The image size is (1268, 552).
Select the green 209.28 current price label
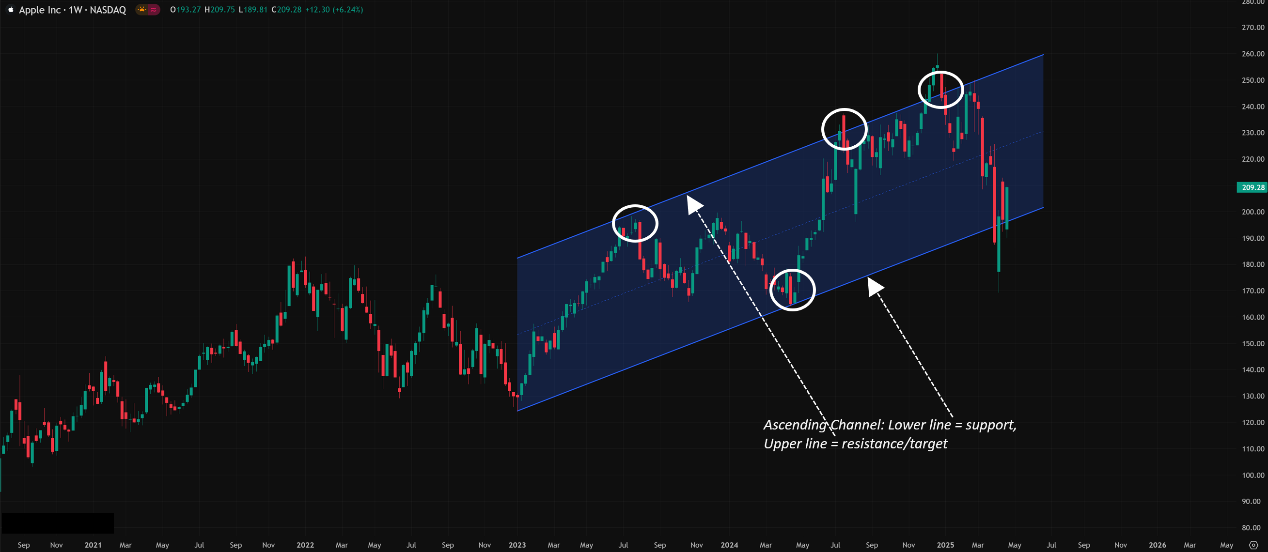pyautogui.click(x=1252, y=187)
